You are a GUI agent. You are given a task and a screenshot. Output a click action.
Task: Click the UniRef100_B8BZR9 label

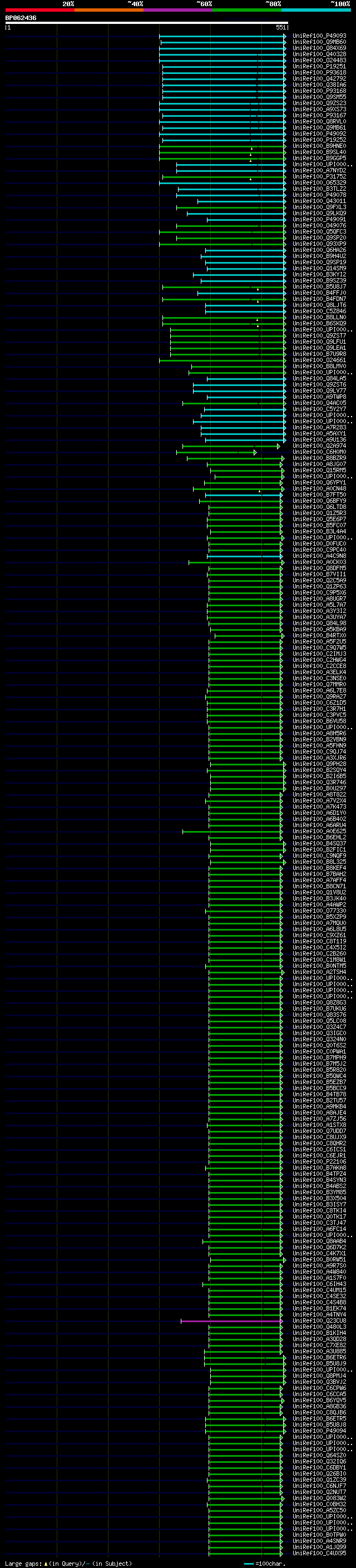point(319,458)
